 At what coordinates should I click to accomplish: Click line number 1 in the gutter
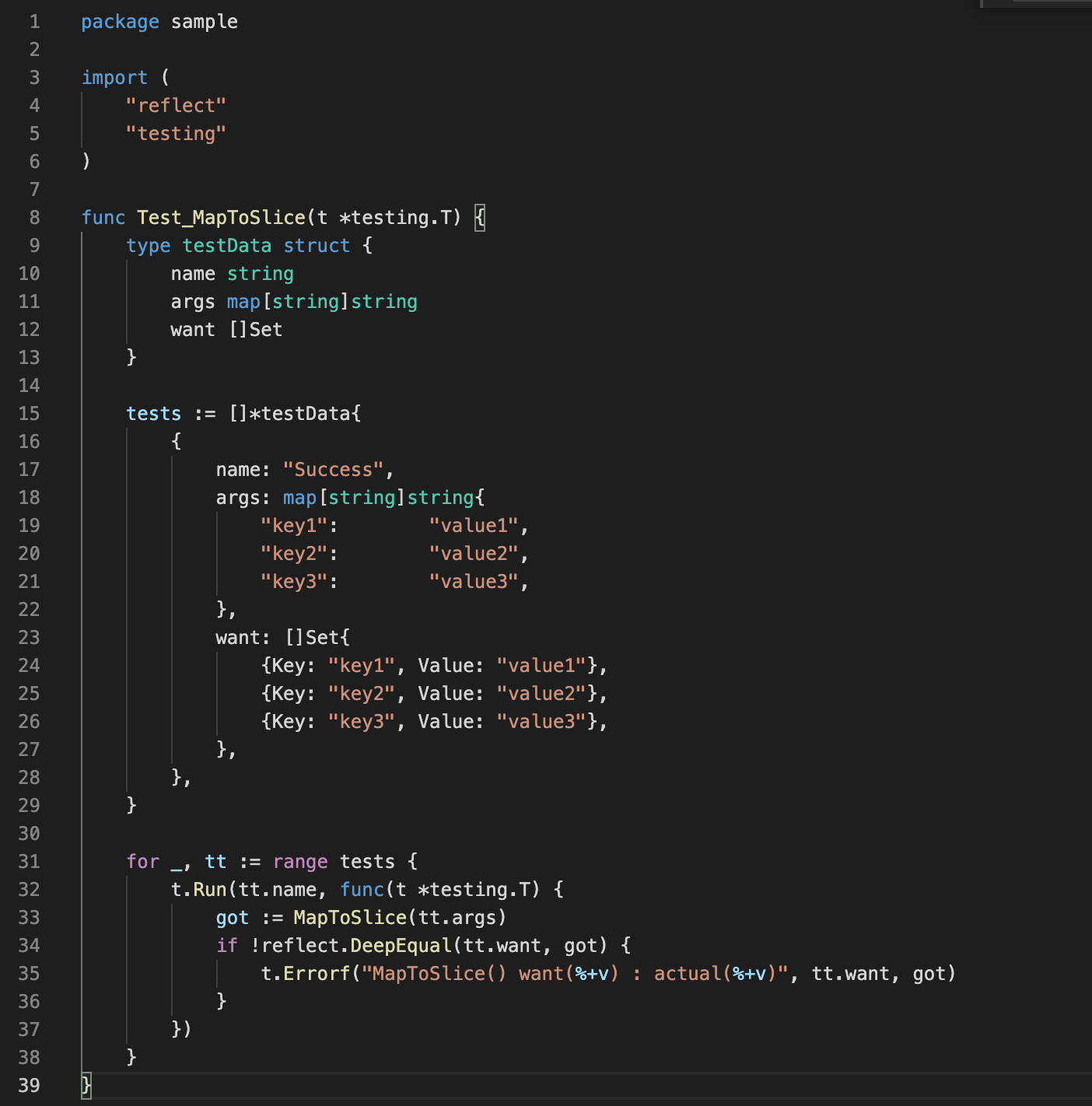click(x=34, y=22)
